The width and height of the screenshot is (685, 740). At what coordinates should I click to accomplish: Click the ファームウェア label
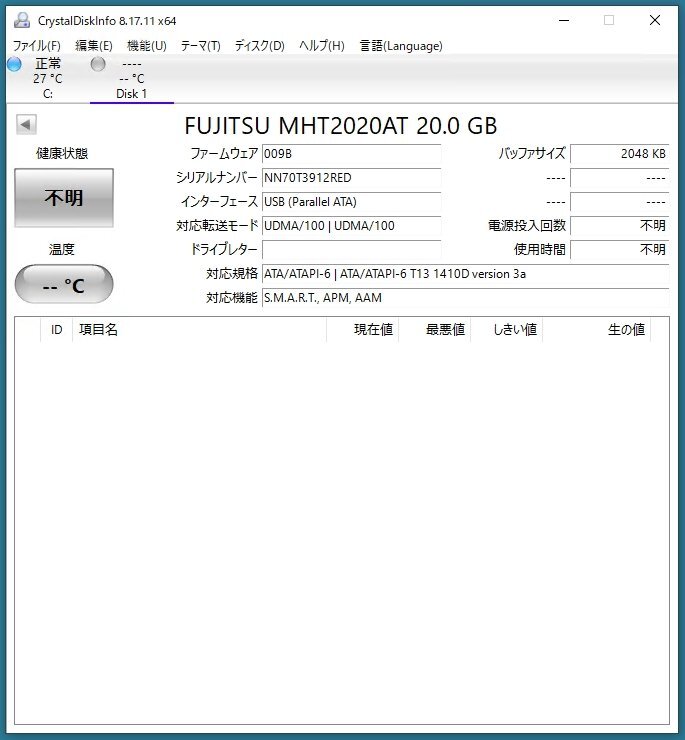click(224, 154)
